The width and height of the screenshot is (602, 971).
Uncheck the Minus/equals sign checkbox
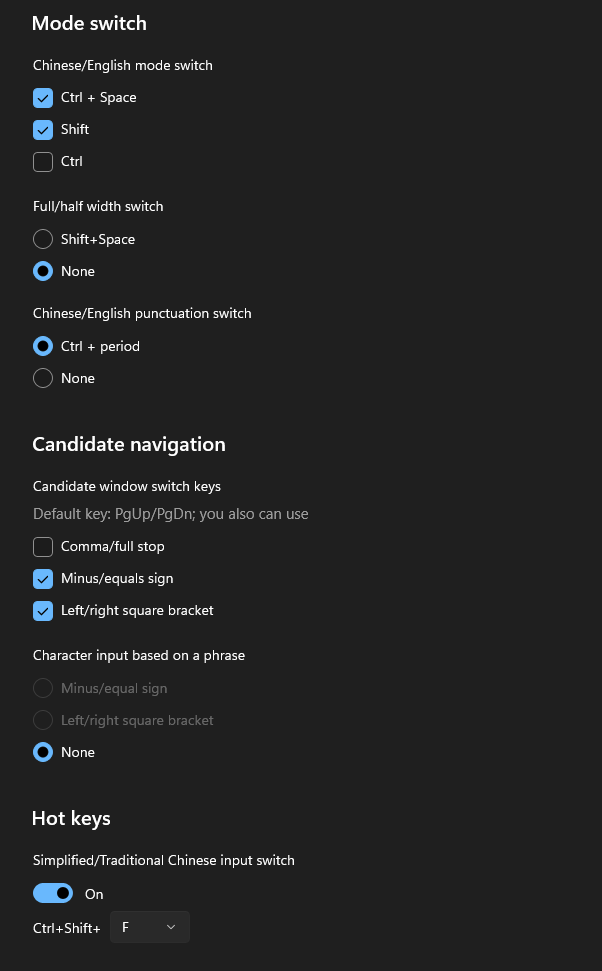pyautogui.click(x=42, y=578)
